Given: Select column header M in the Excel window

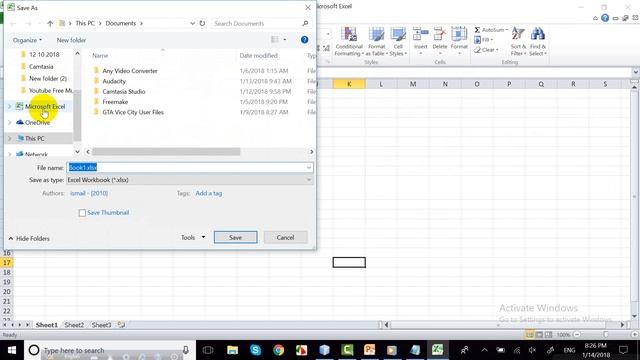Looking at the screenshot, I should [413, 84].
